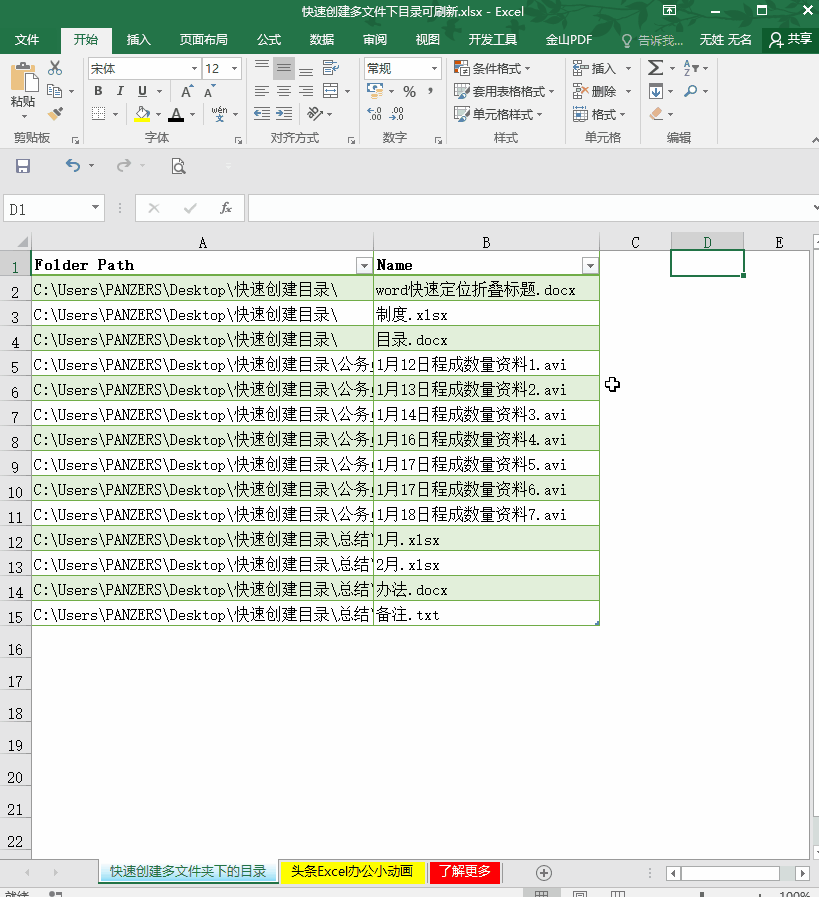The height and width of the screenshot is (897, 819).
Task: Save the workbook from quick access
Action: click(23, 166)
